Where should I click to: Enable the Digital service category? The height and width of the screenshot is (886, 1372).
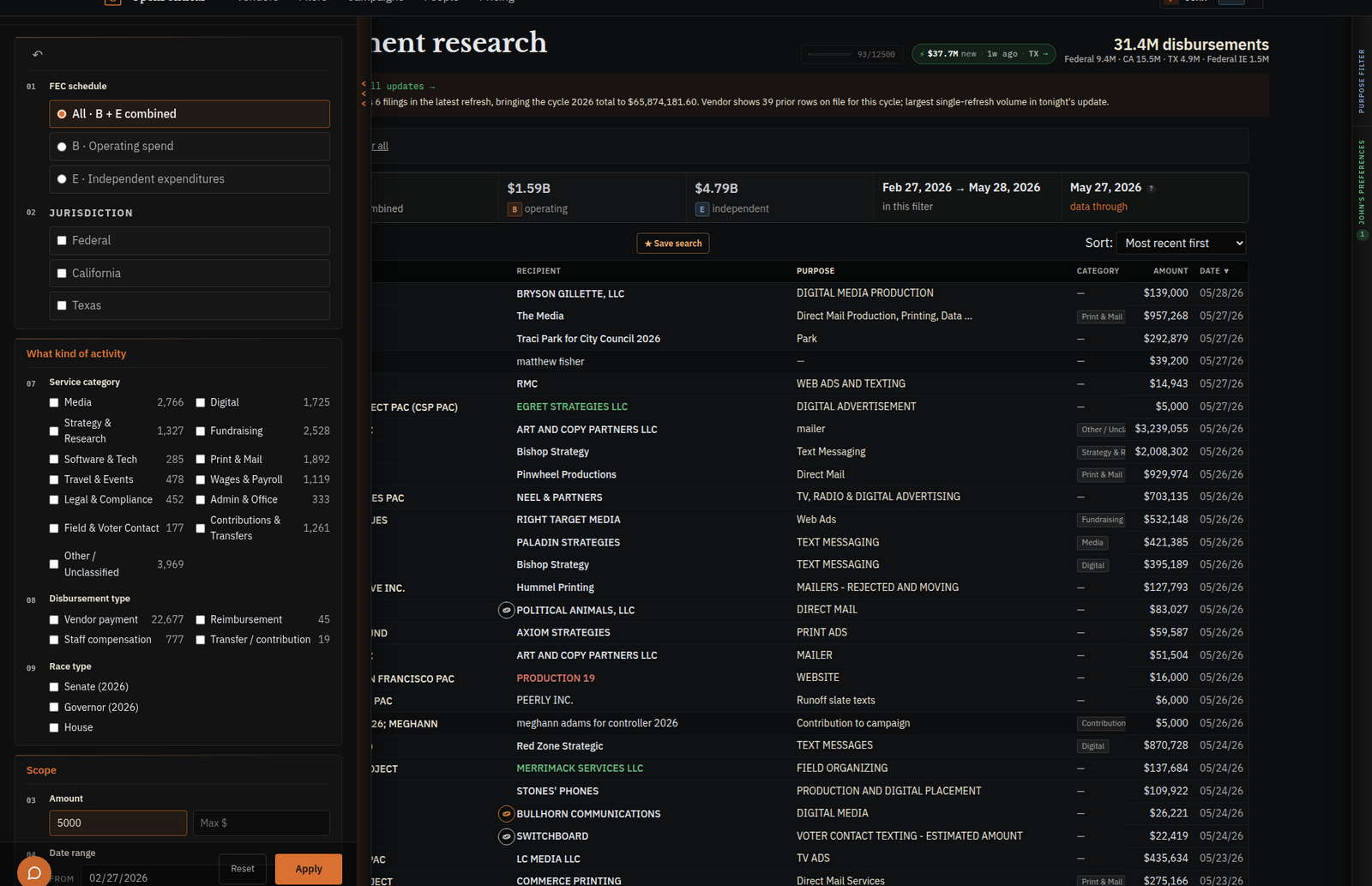coord(200,402)
